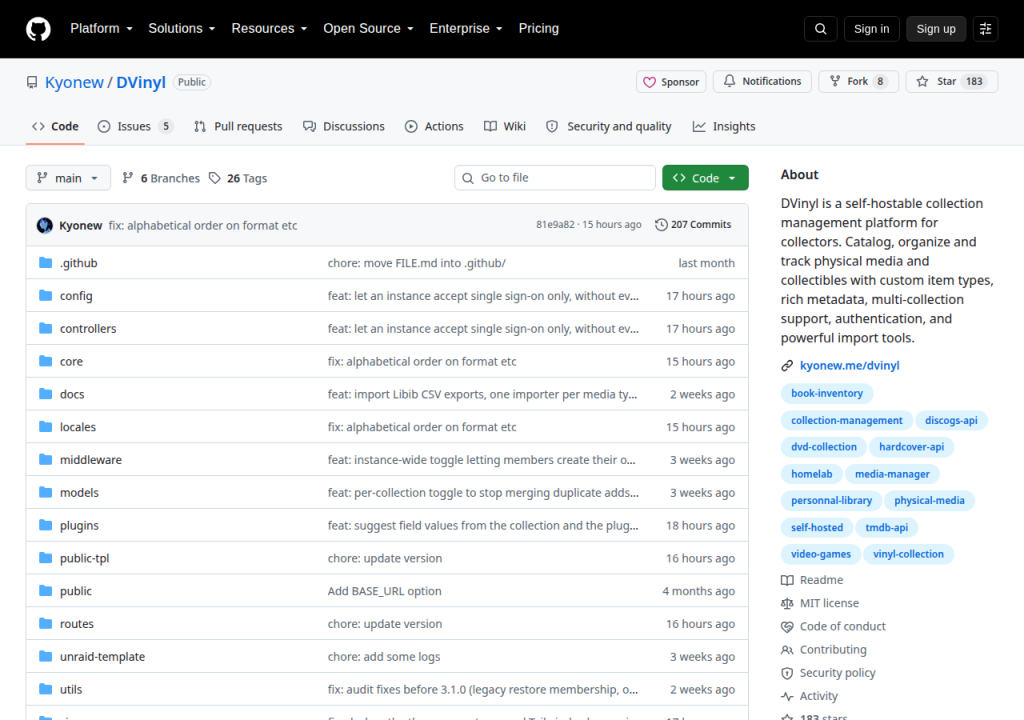Open commit hash 81e9a82
Viewport: 1024px width, 720px height.
555,225
